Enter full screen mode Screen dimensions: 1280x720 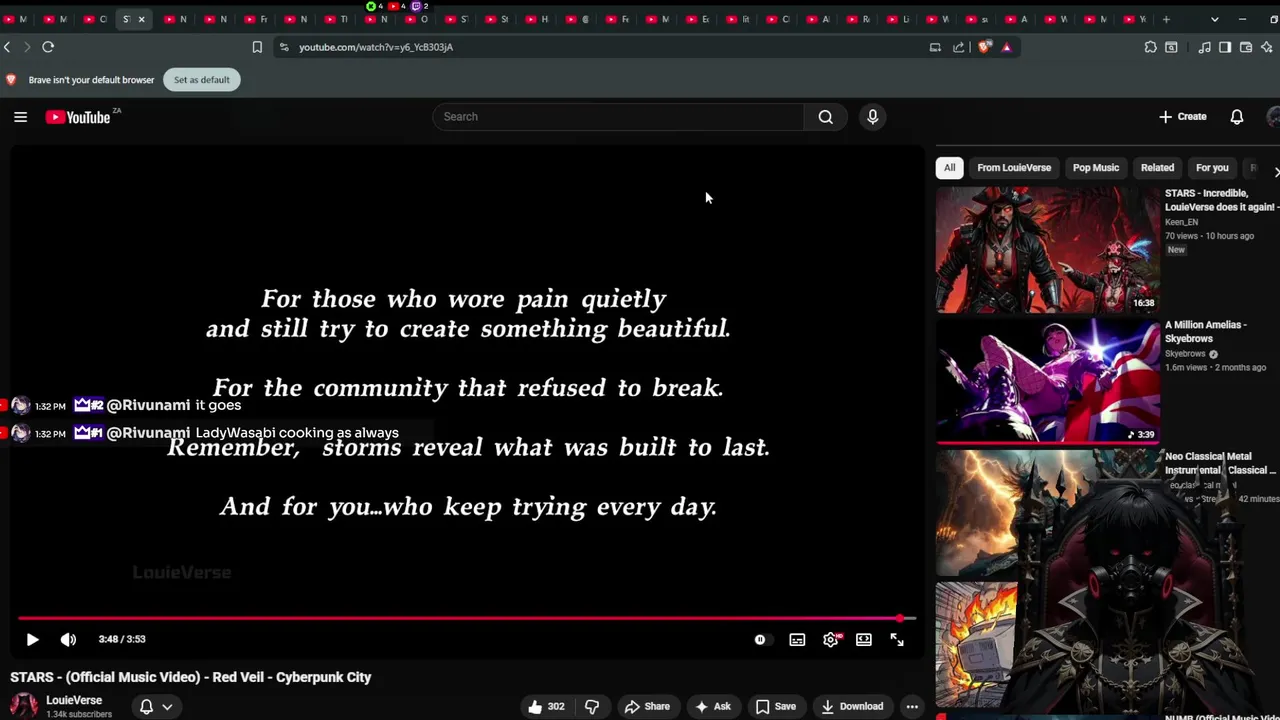click(897, 639)
